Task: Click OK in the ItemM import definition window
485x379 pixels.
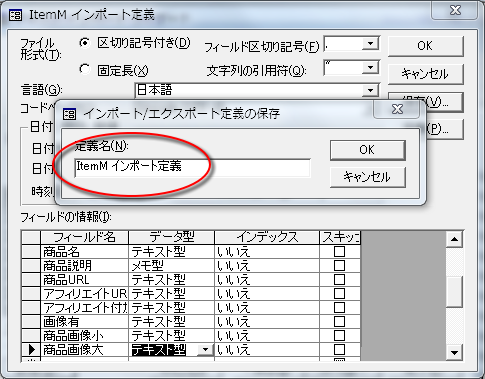Action: (425, 46)
